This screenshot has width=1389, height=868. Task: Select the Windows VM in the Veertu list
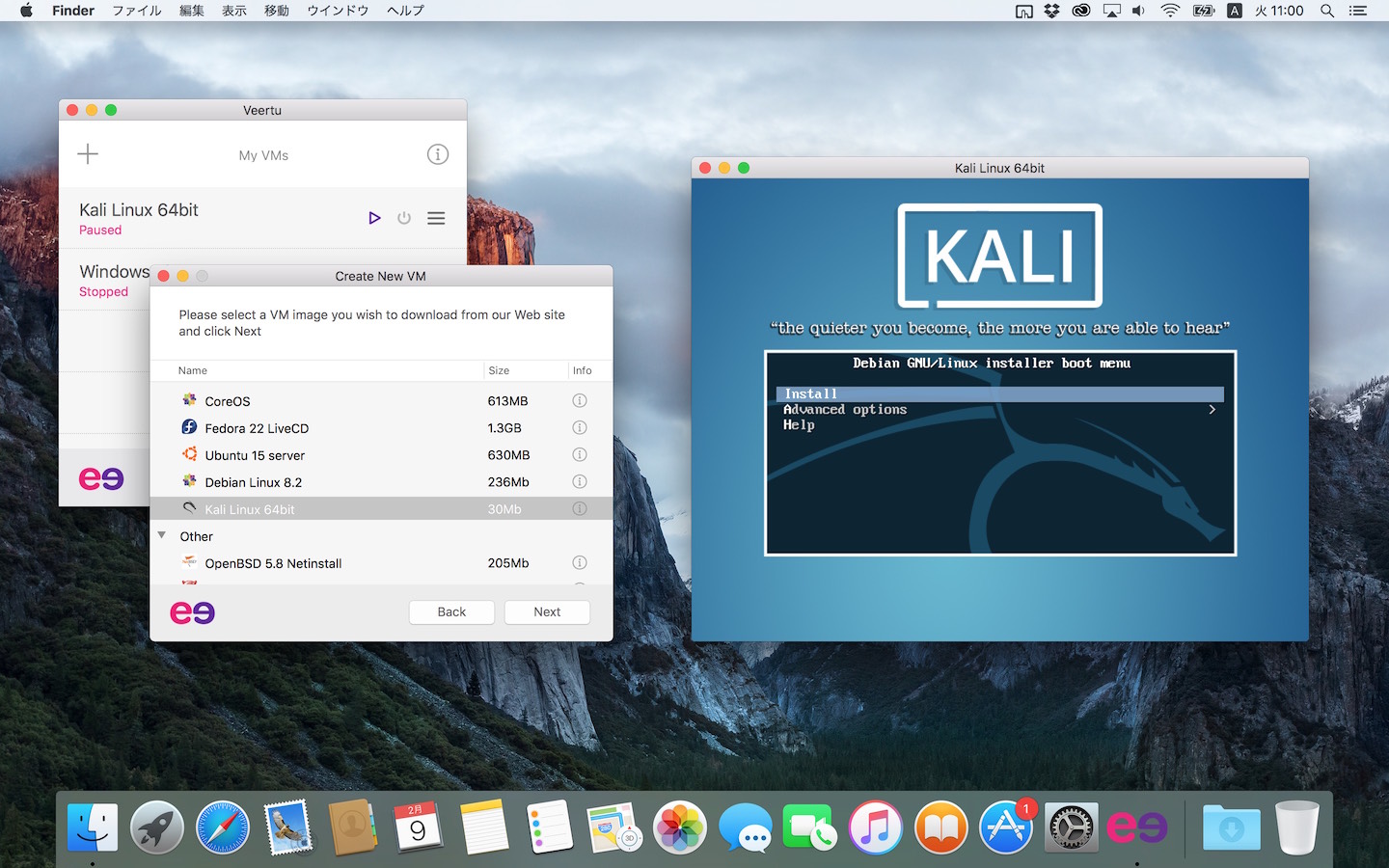114,280
